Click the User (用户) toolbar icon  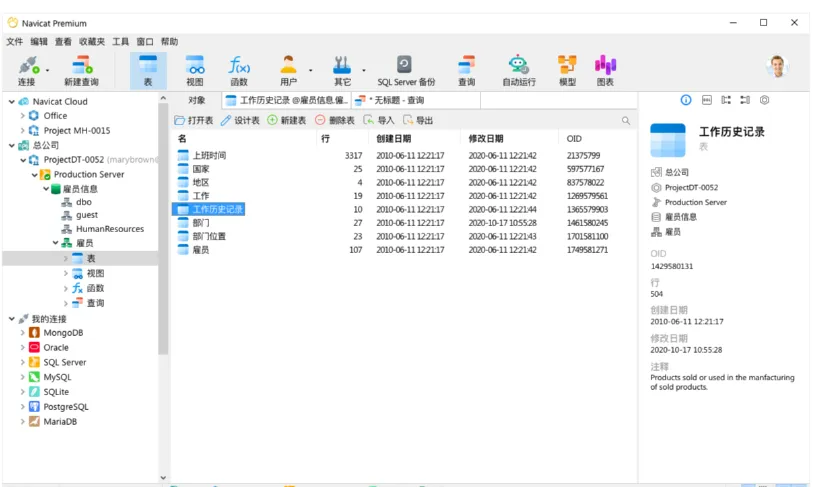[288, 71]
